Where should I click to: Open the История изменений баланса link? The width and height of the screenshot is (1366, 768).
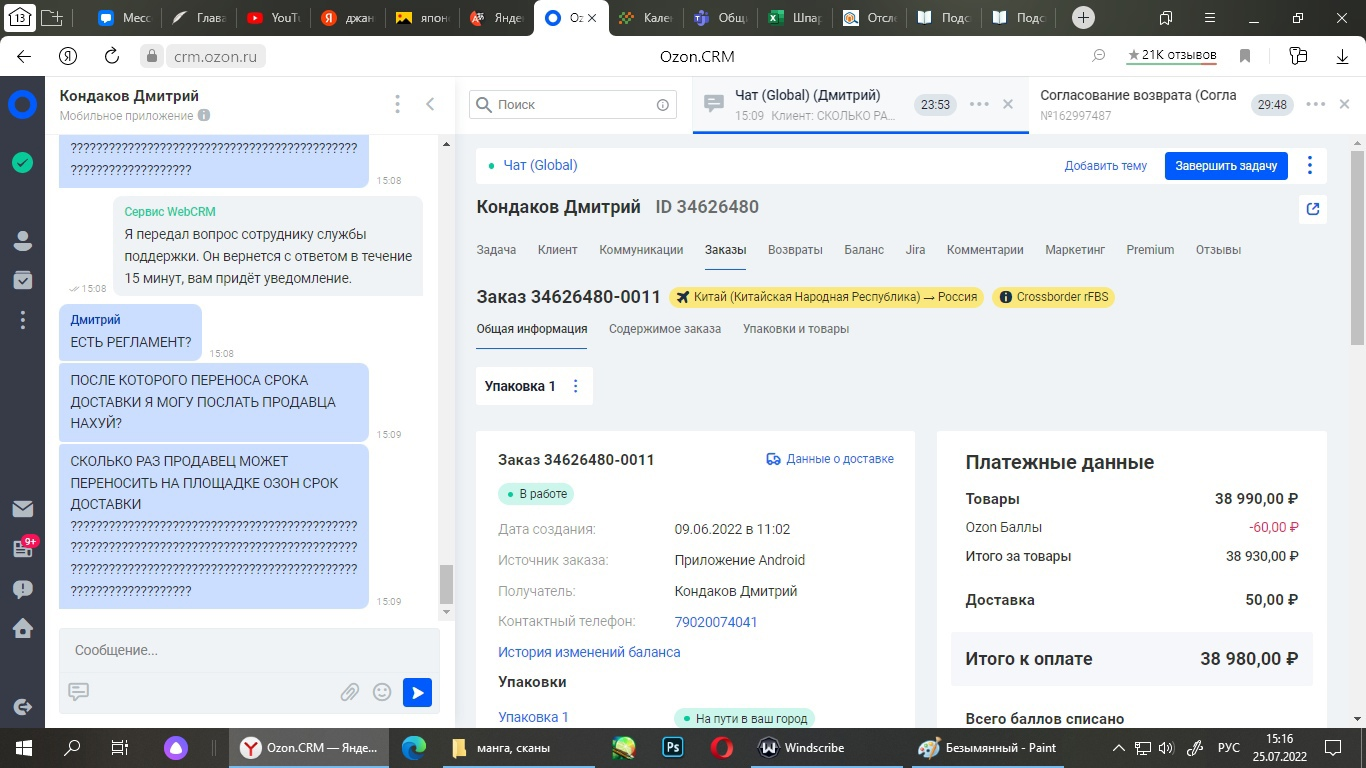pos(589,652)
